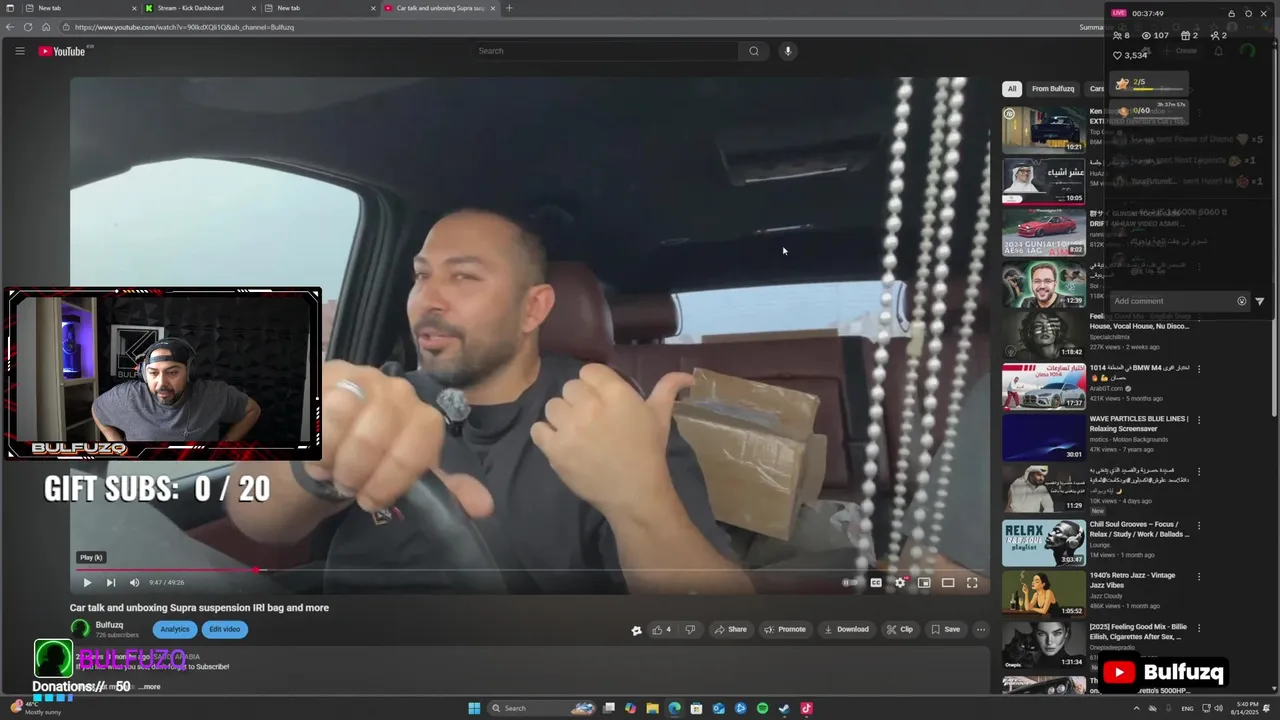
Task: Open live overlay settings gear
Action: click(x=1248, y=13)
